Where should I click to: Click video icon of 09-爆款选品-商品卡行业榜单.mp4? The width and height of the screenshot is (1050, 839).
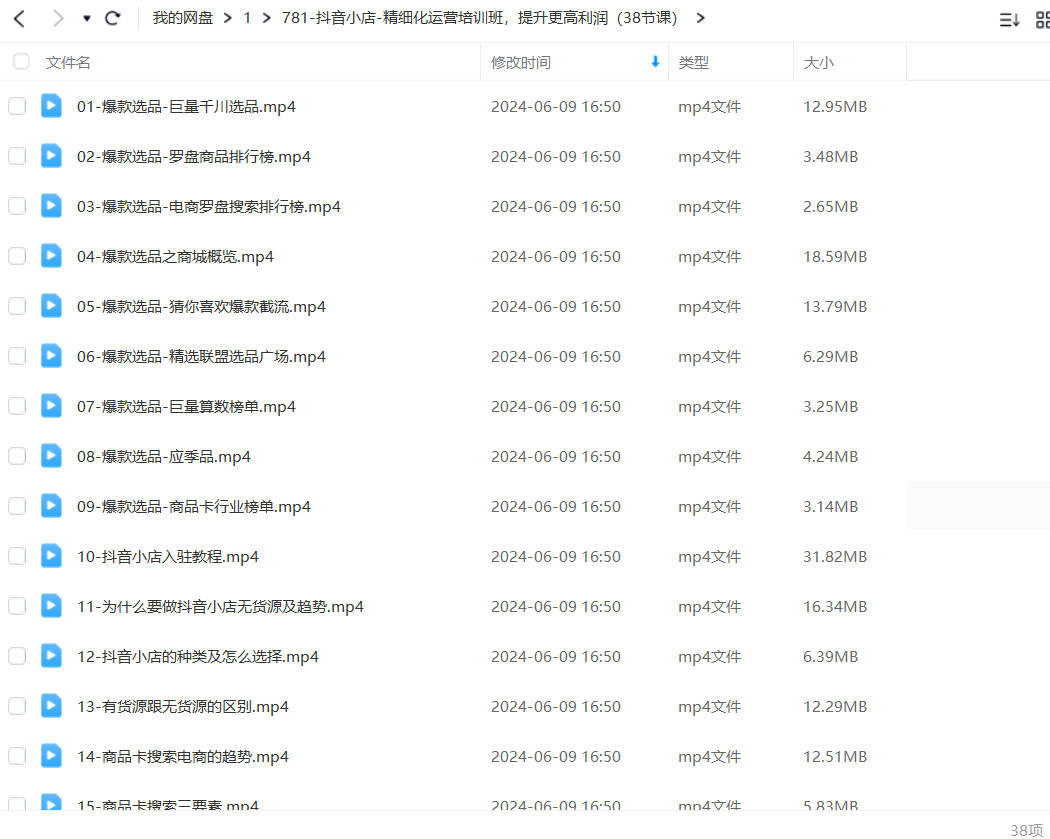click(x=51, y=506)
